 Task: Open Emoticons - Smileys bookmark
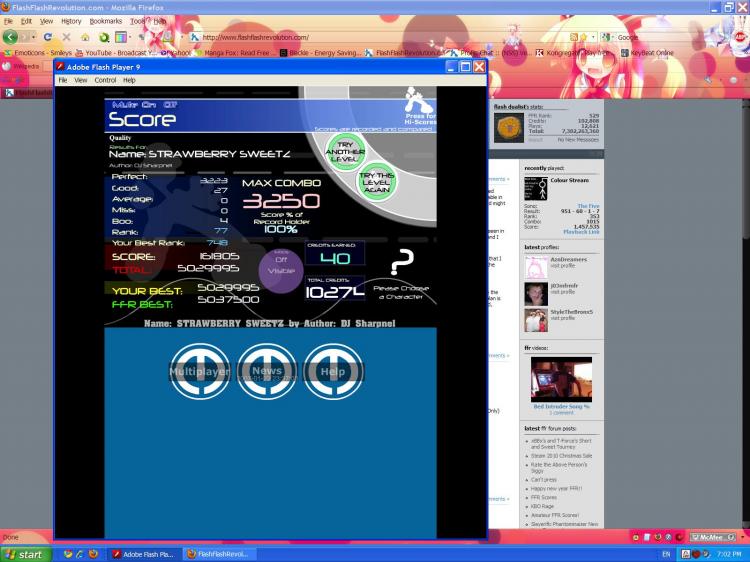click(x=38, y=53)
